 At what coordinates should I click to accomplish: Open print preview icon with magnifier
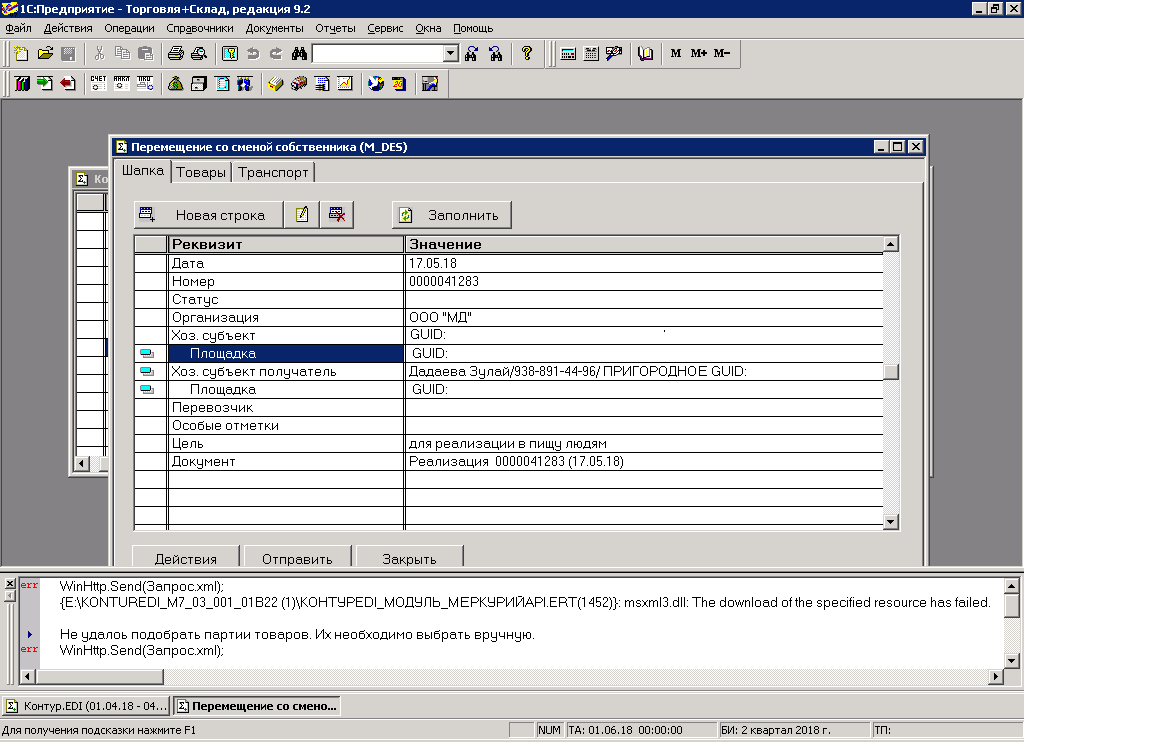coord(199,54)
